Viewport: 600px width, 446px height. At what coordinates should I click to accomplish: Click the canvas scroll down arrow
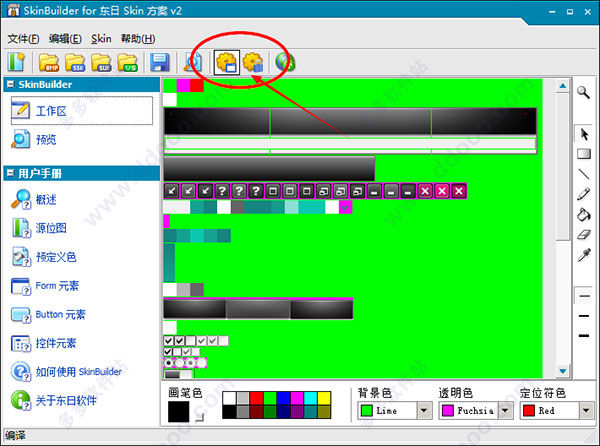coord(562,371)
